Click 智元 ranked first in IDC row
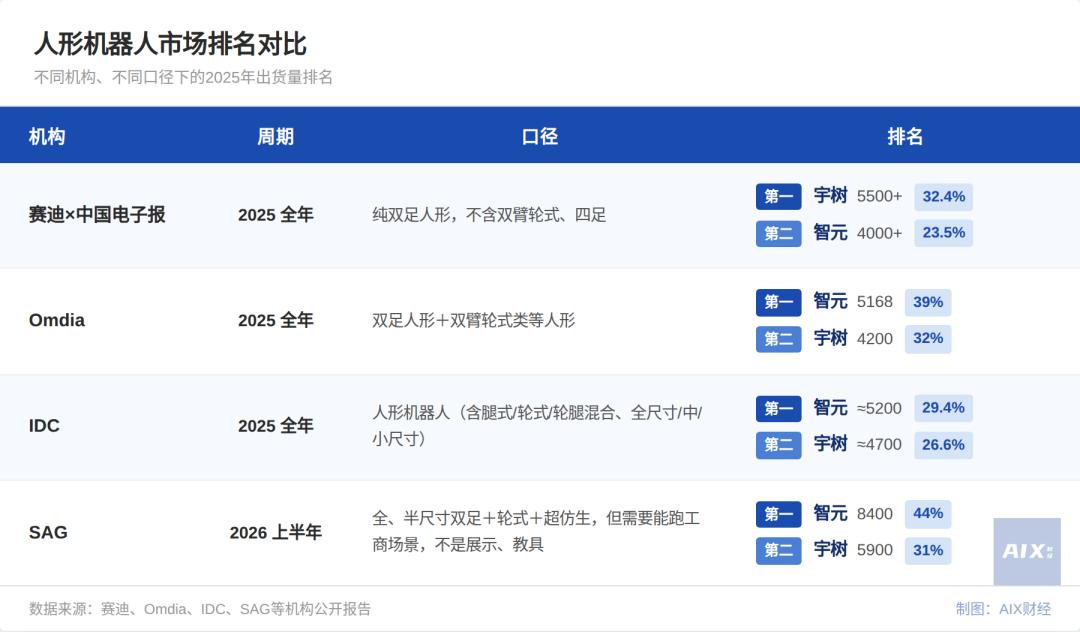This screenshot has height=632, width=1080. click(830, 408)
